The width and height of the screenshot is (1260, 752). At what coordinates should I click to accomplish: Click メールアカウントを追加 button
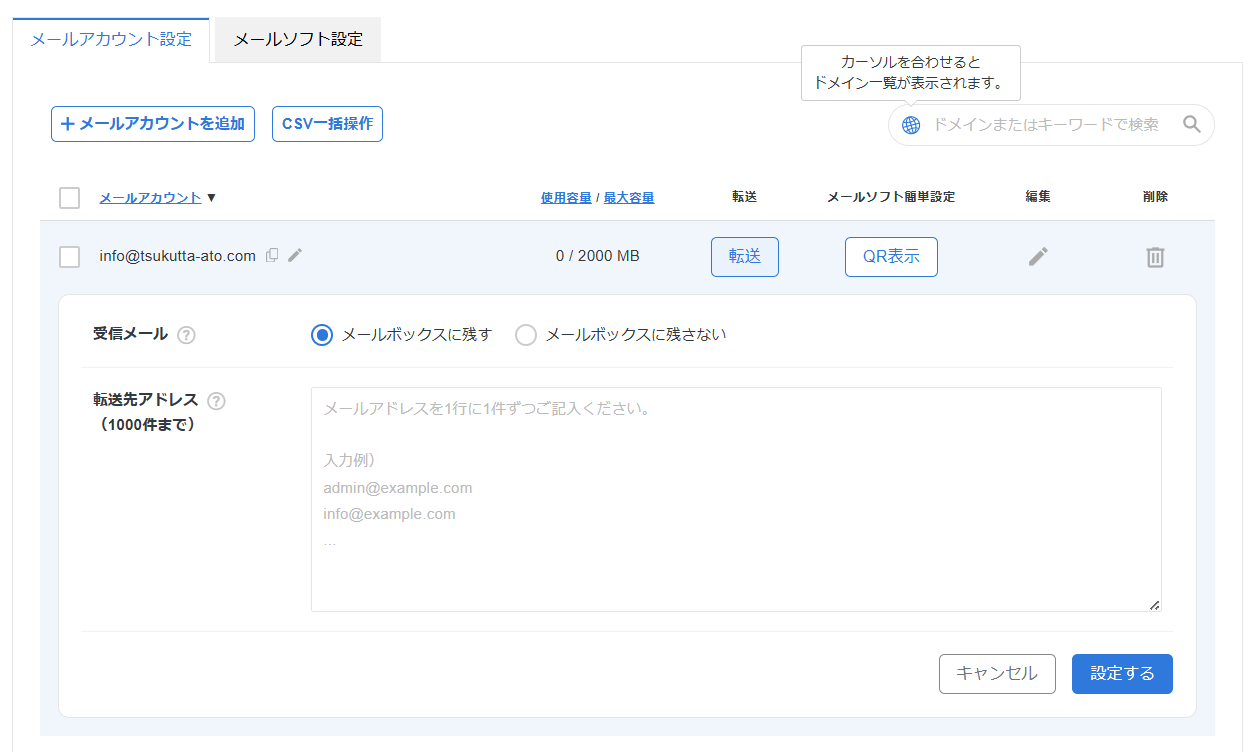coord(153,124)
